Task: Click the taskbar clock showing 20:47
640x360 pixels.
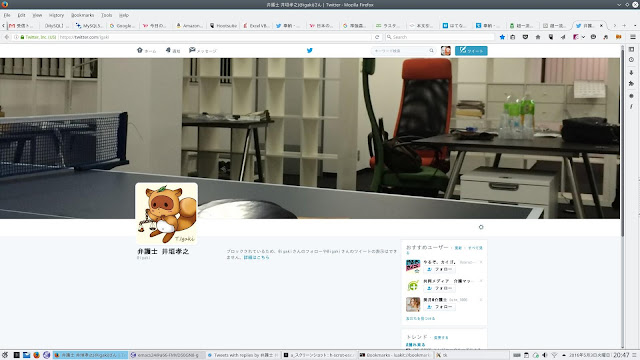Action: point(621,355)
